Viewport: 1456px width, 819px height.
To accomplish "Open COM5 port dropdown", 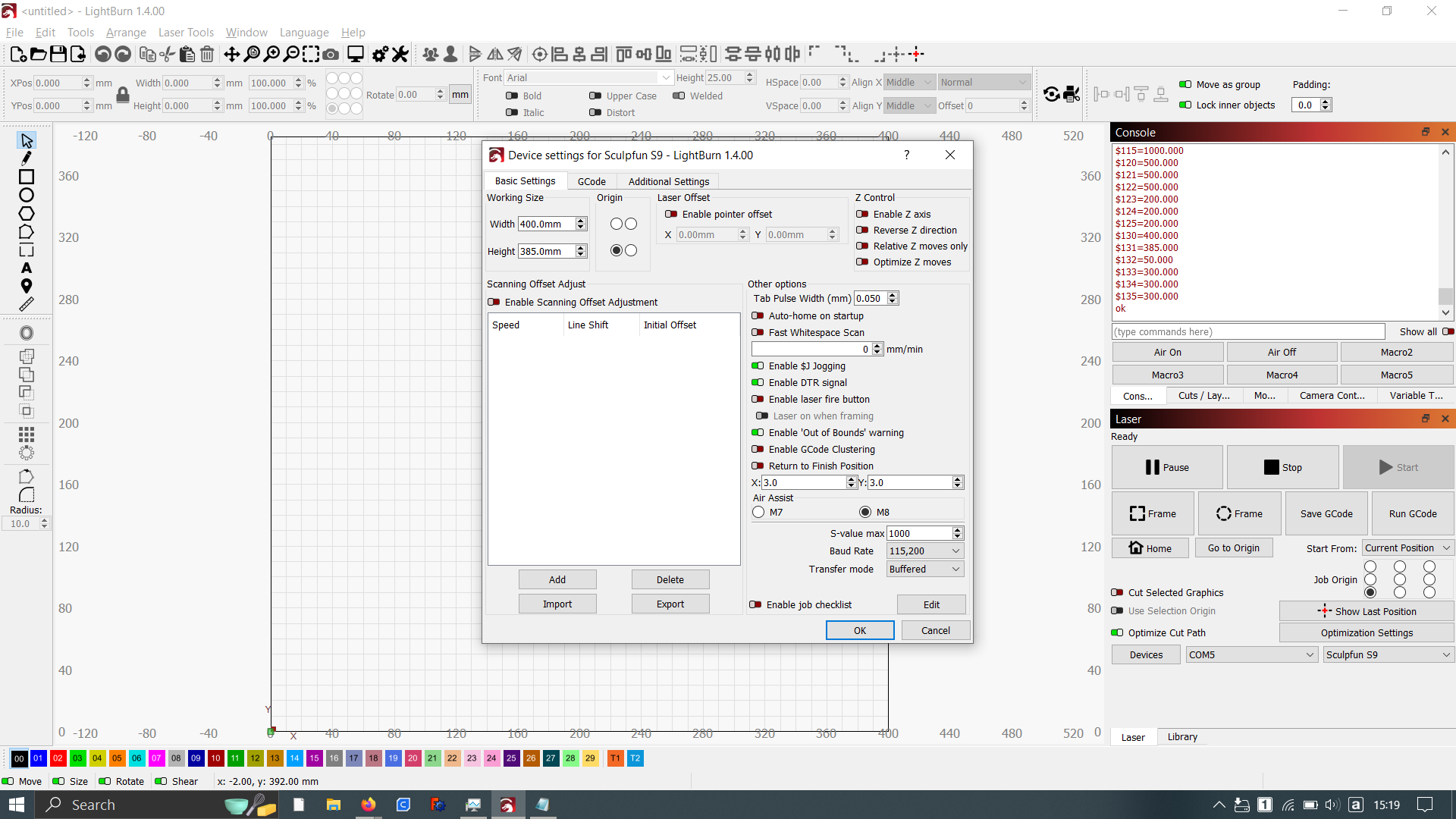I will [1251, 655].
